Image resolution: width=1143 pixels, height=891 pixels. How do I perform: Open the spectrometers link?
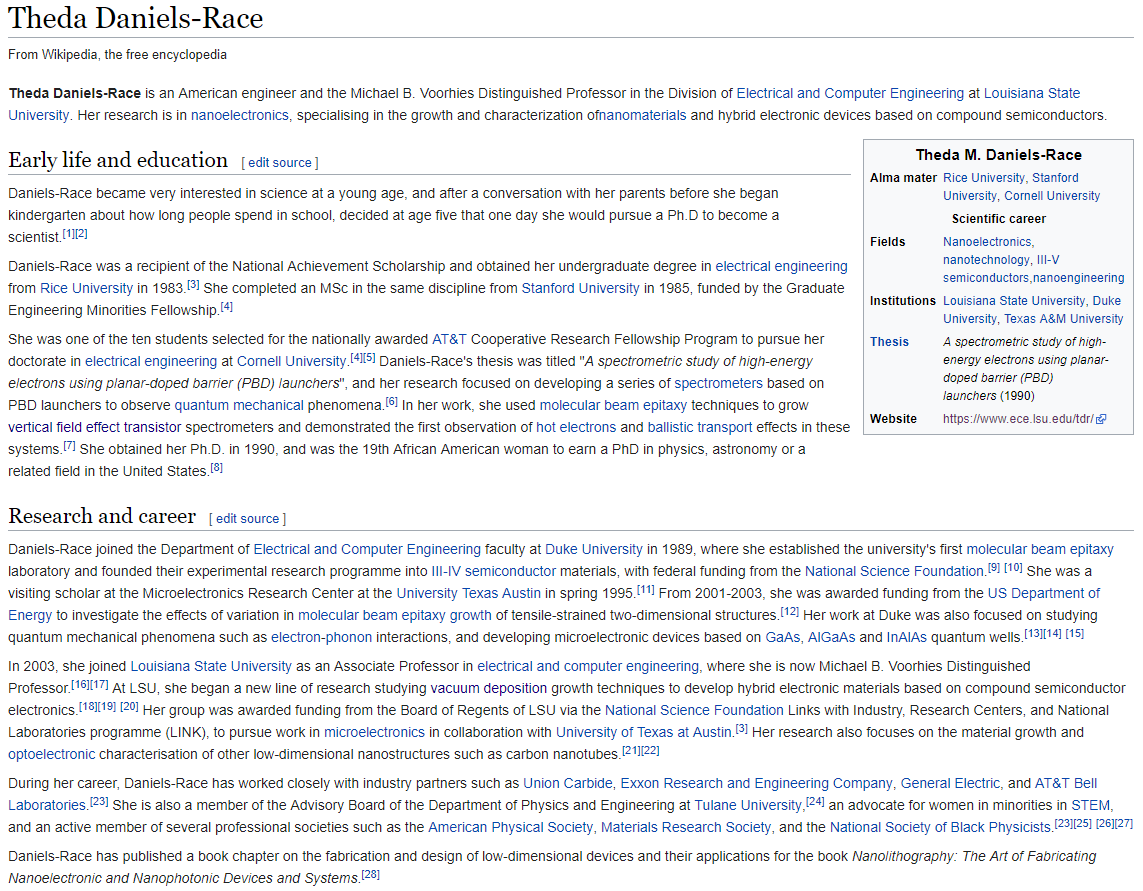718,383
